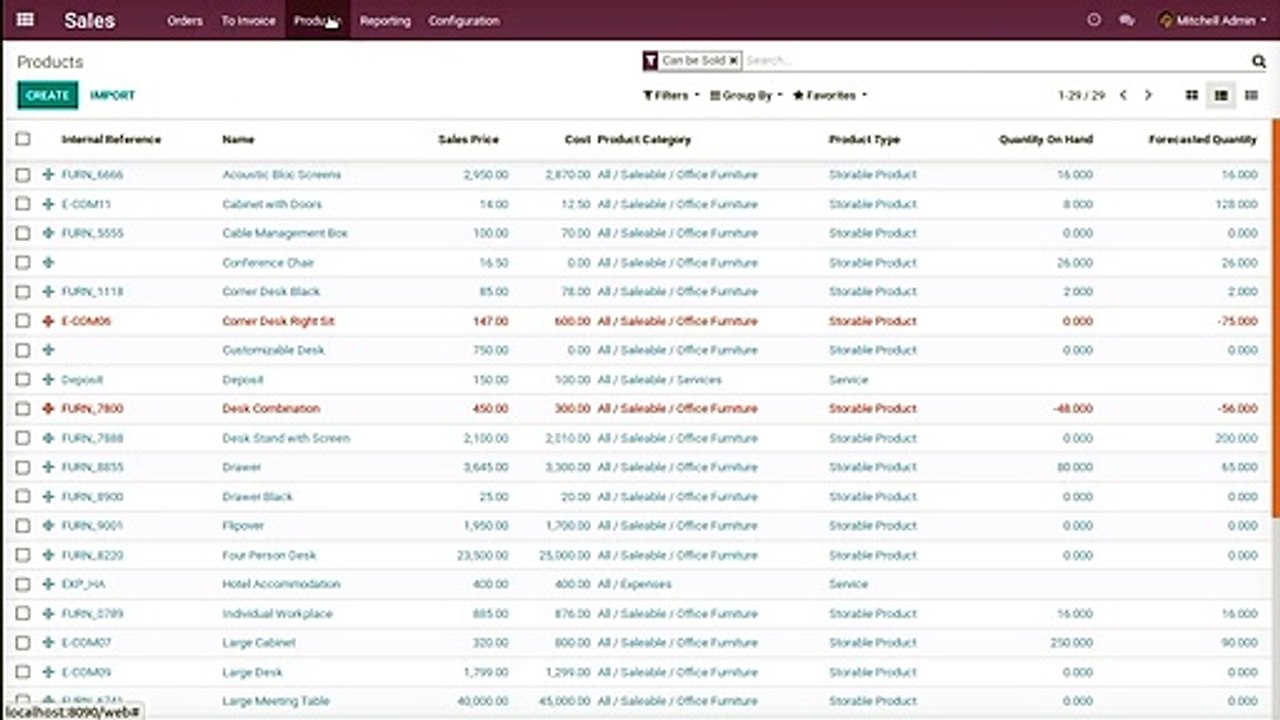Image resolution: width=1280 pixels, height=720 pixels.
Task: Click drag handle of FURN_9001 row
Action: [48, 525]
